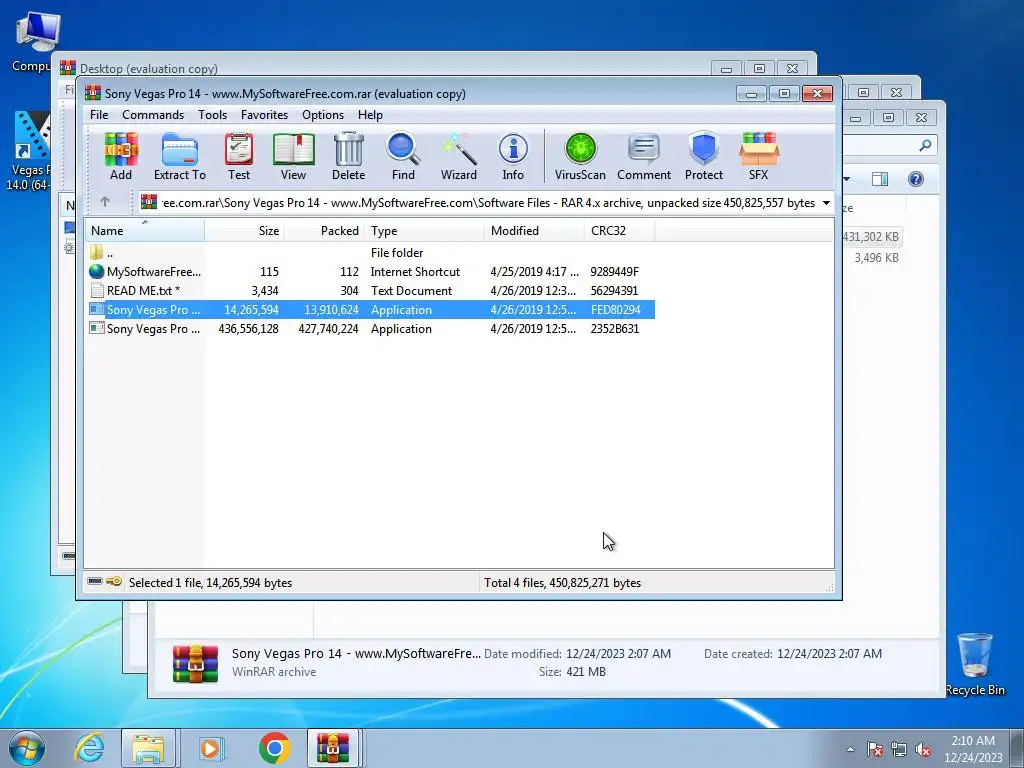The height and width of the screenshot is (768, 1024).
Task: Select the 436,556,128 byte Sony Vegas application
Action: click(x=370, y=328)
